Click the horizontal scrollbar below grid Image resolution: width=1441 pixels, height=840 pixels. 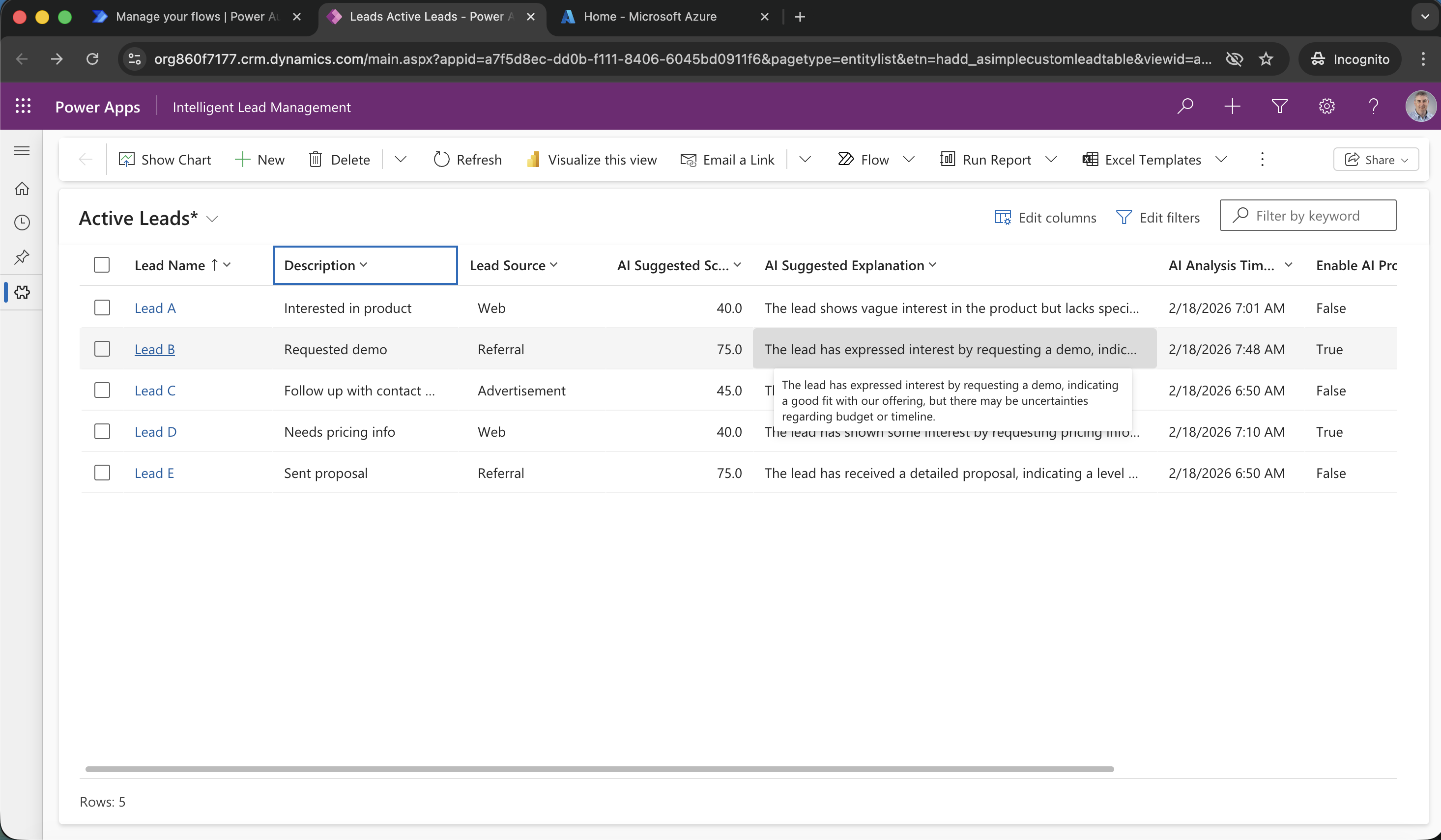[x=599, y=769]
